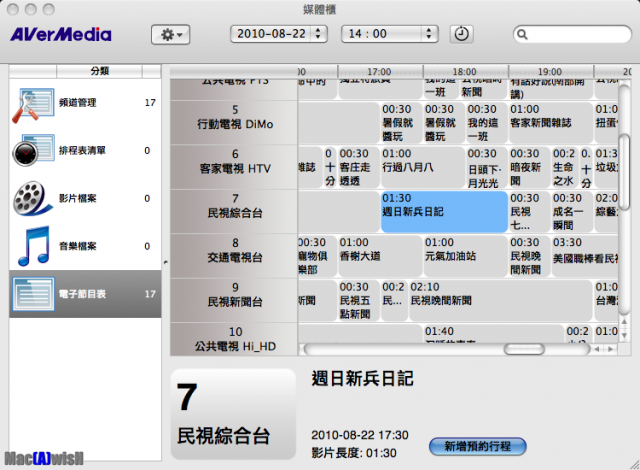Select 排程表清單 schedule list clock icon
Screen dimensions: 640x470
(x=33, y=150)
